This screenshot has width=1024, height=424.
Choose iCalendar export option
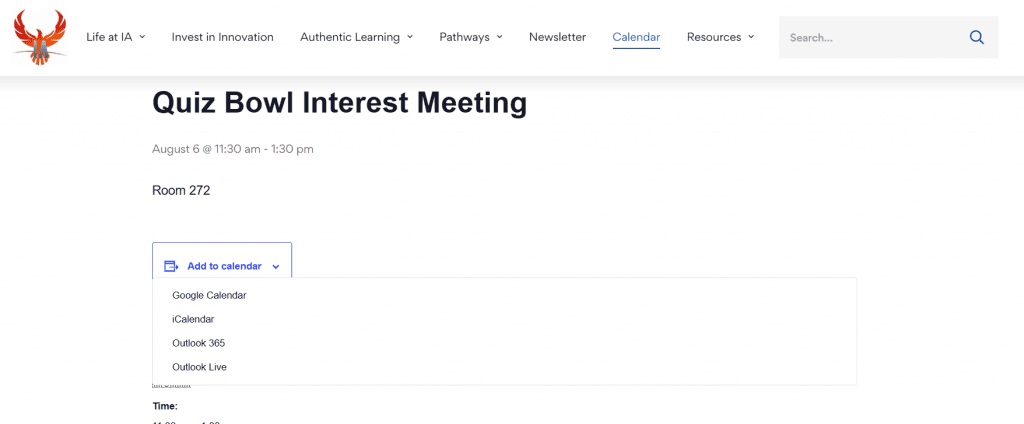tap(193, 319)
